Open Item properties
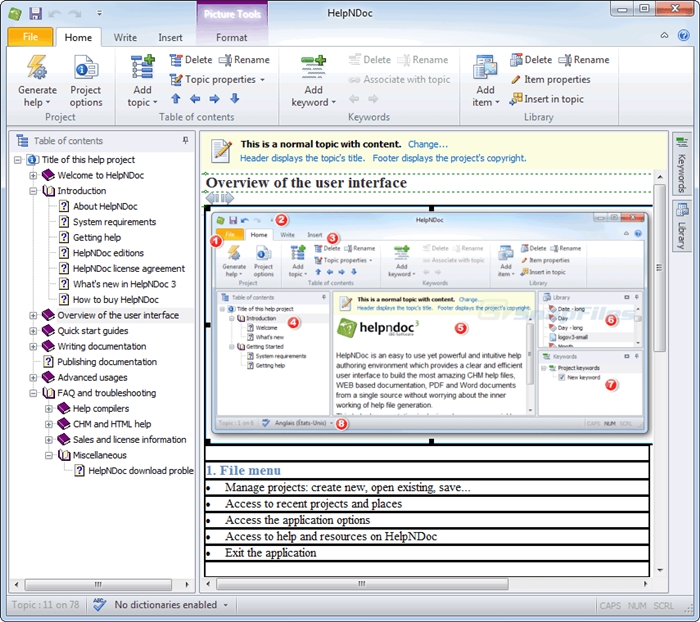Image resolution: width=700 pixels, height=622 pixels. click(551, 79)
